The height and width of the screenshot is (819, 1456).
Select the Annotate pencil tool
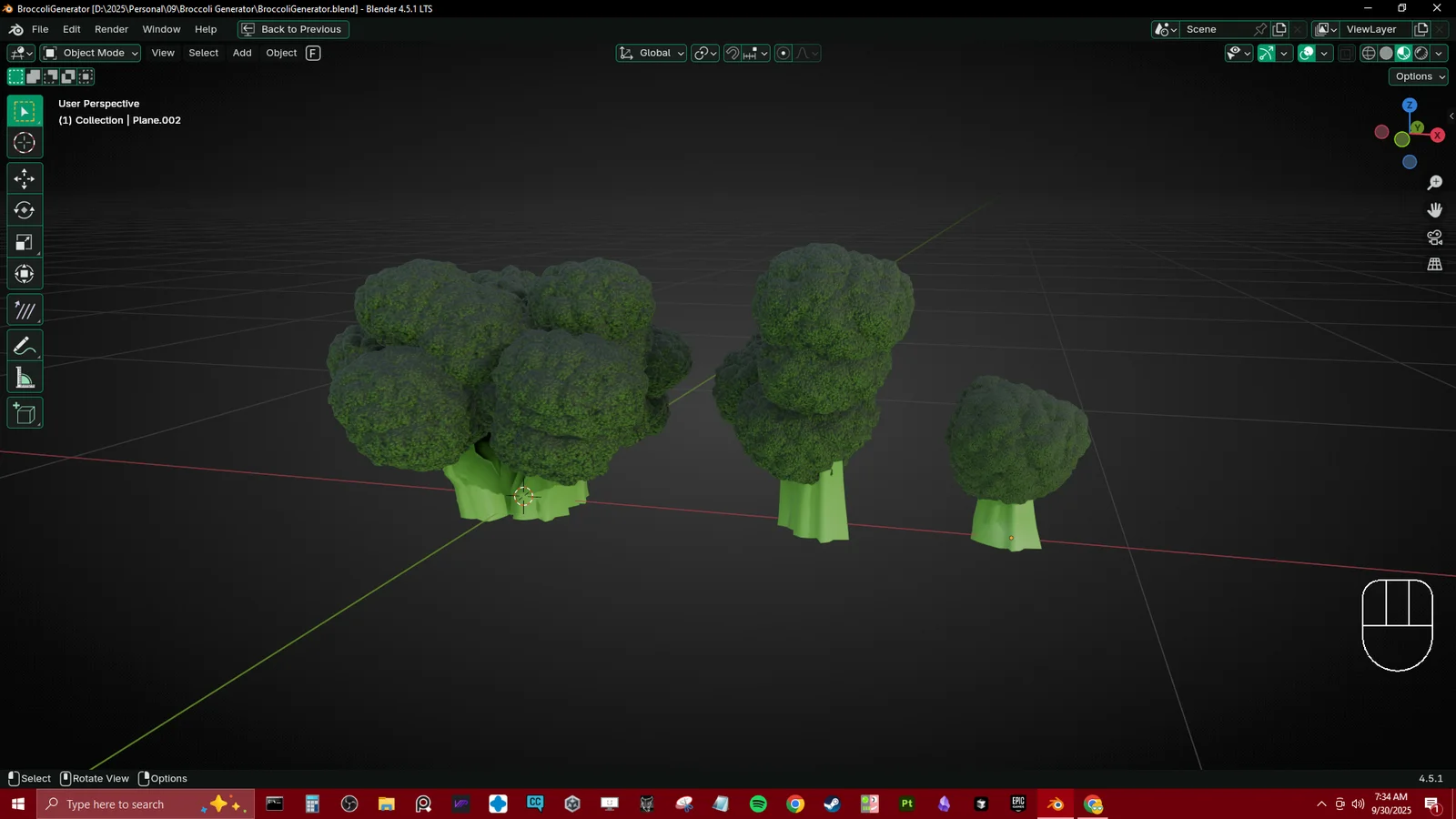tap(25, 346)
